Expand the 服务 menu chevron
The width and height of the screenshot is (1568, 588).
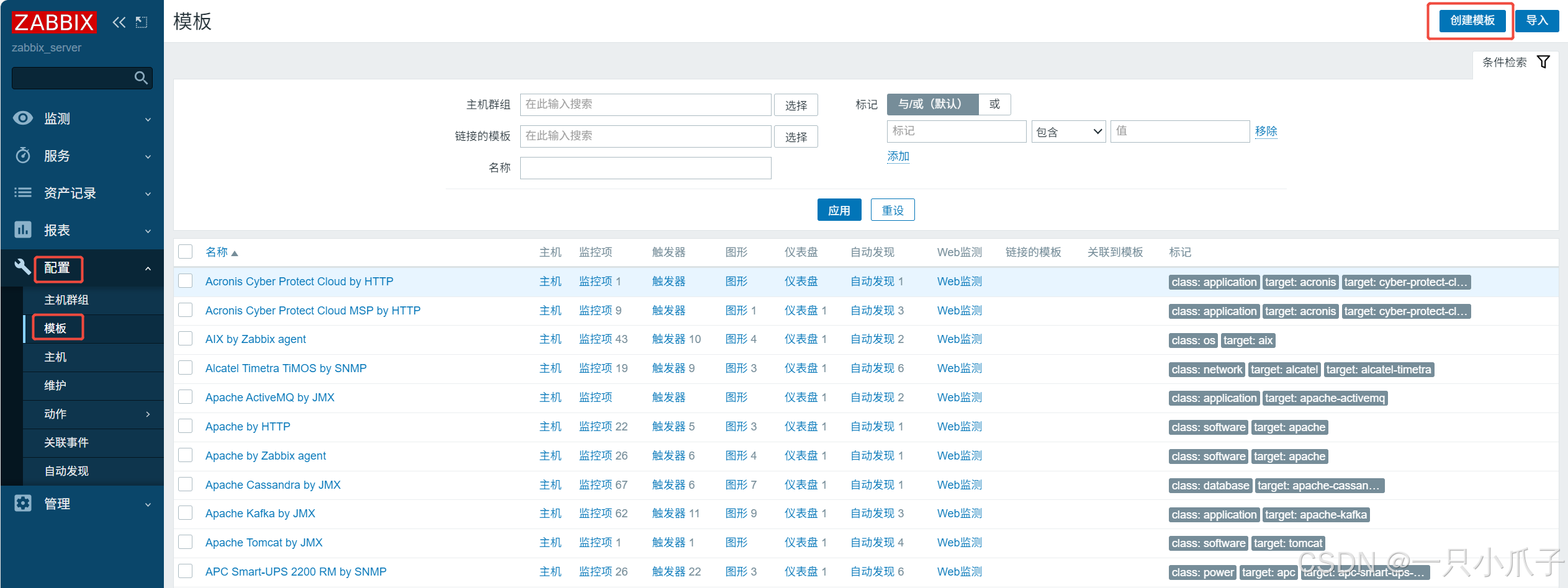[x=148, y=156]
